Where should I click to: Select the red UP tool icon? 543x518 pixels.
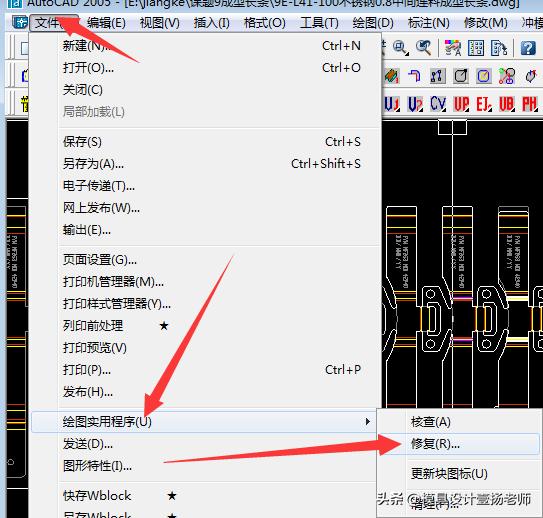(461, 104)
